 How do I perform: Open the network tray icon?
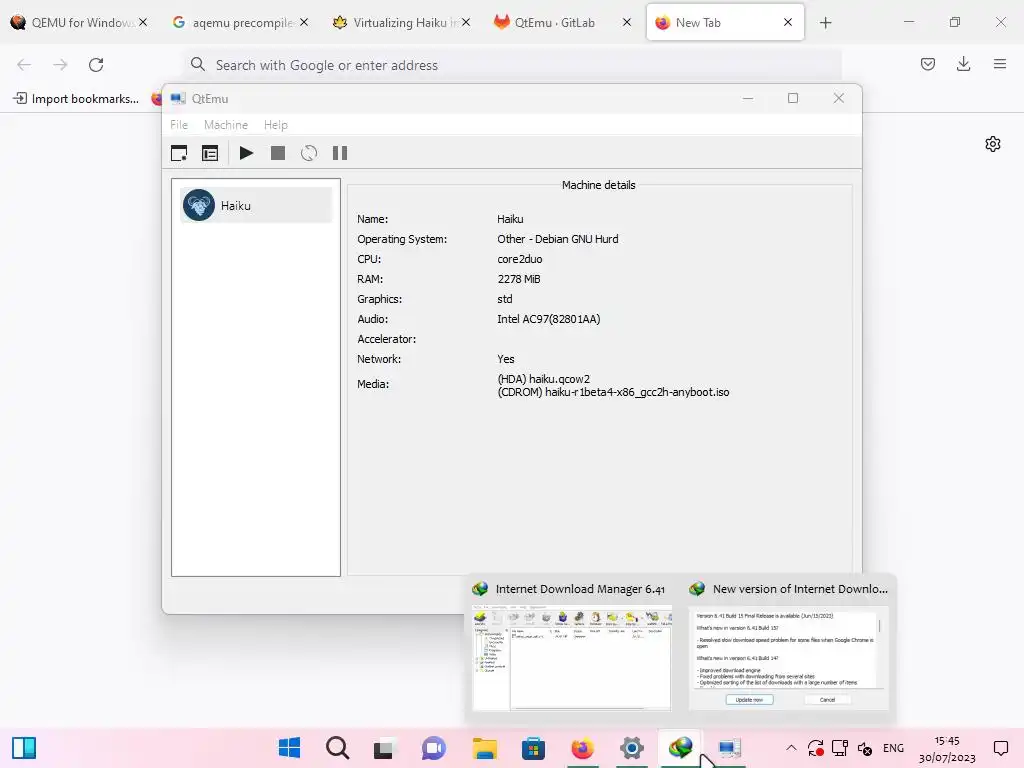(840, 748)
